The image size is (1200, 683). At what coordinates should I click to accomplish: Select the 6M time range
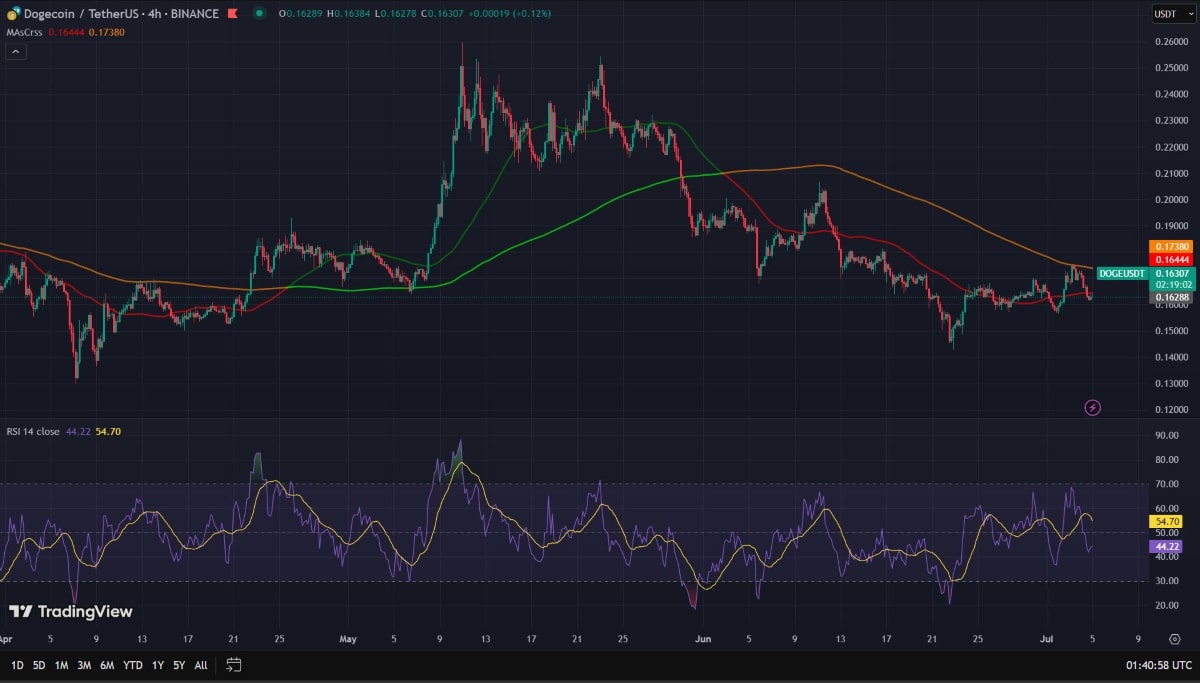(107, 665)
